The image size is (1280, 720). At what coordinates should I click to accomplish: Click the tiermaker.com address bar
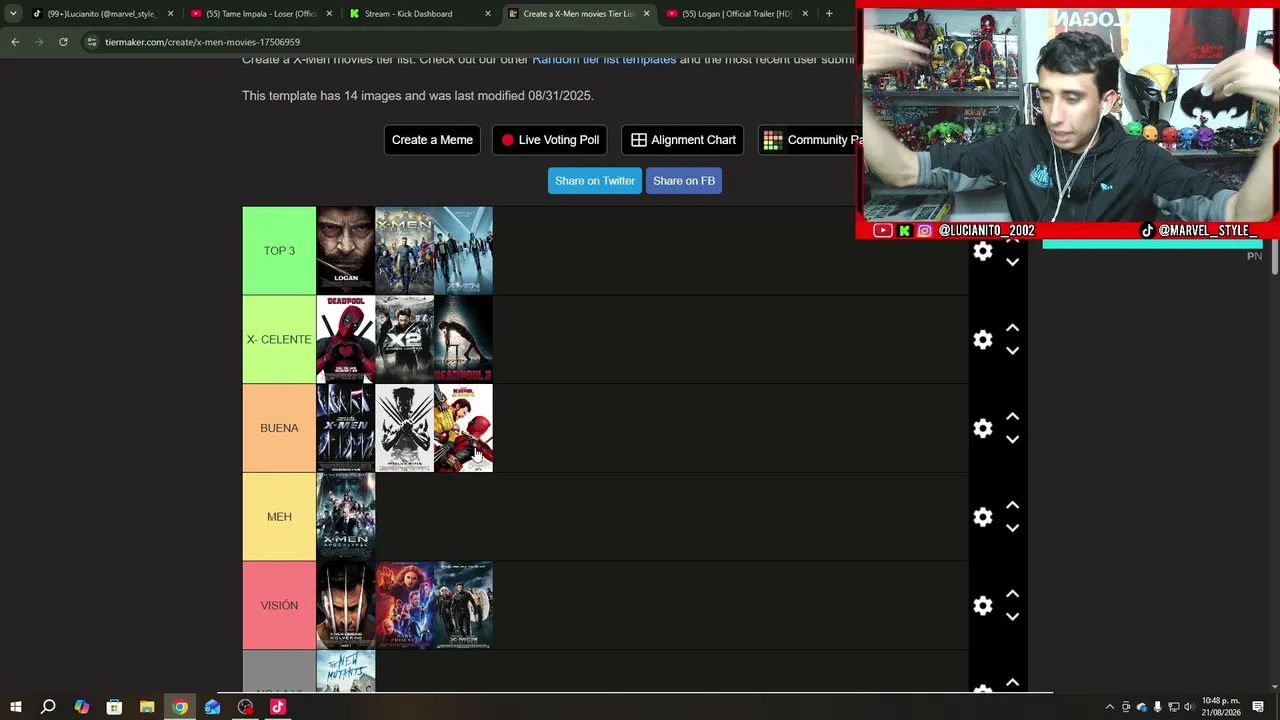[470, 42]
